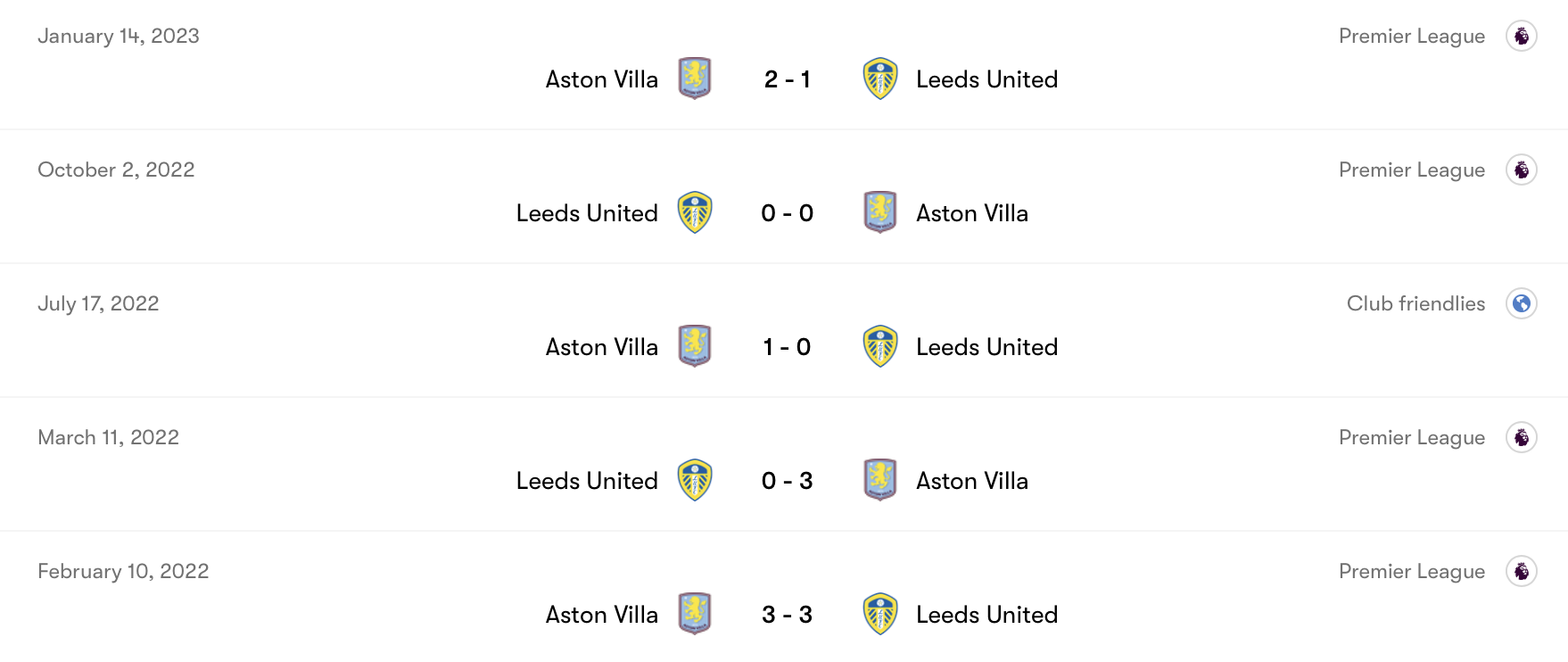Click the Premier League label on the top row
The height and width of the screenshot is (662, 1568).
pos(1410,36)
